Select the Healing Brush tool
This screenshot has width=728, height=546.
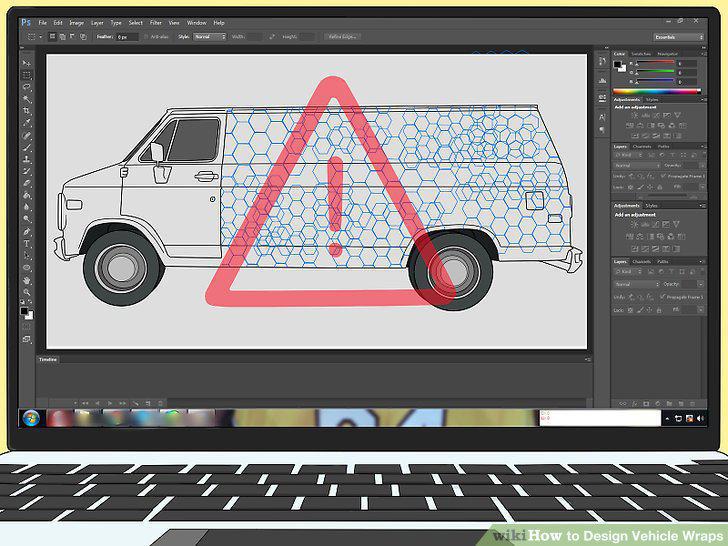(26, 136)
